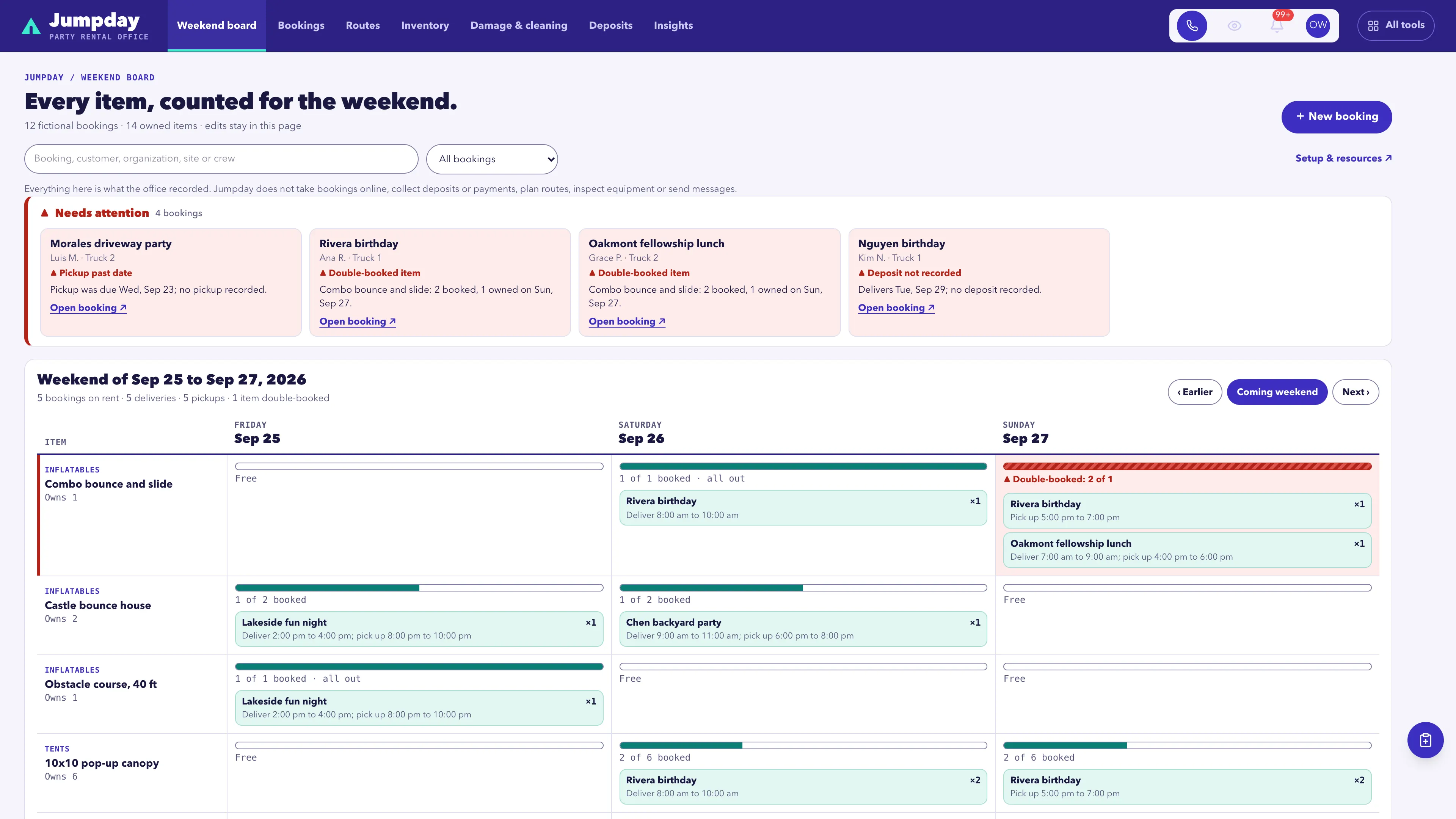Select Coming weekend button

coord(1277,392)
